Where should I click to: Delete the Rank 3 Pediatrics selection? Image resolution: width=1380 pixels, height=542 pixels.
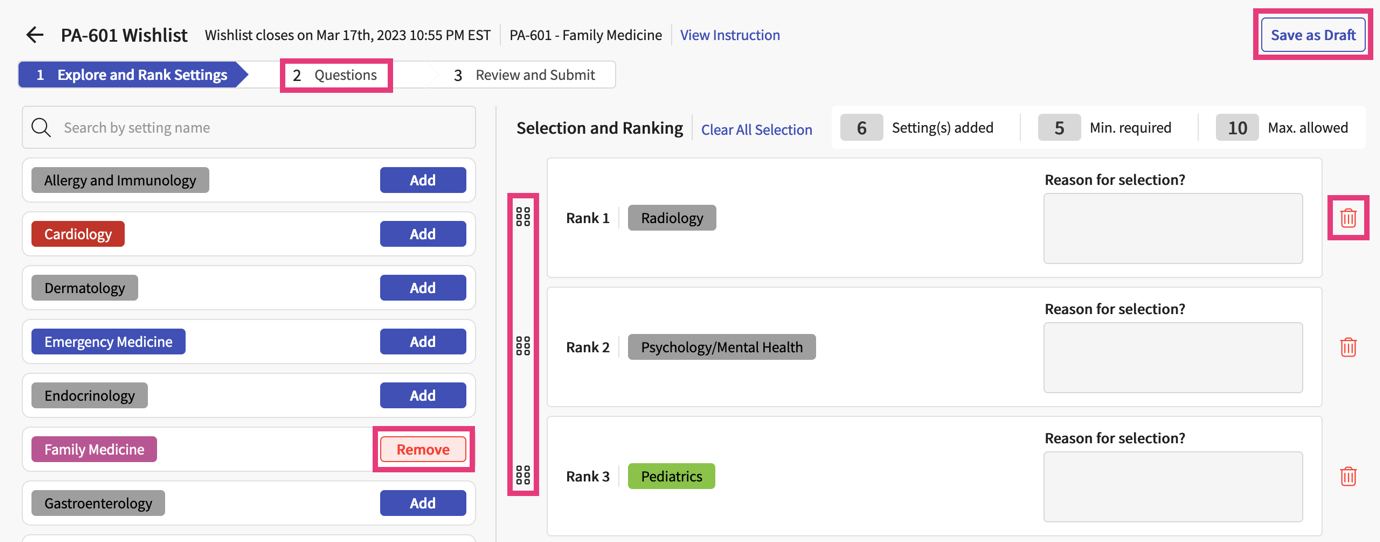pos(1348,476)
